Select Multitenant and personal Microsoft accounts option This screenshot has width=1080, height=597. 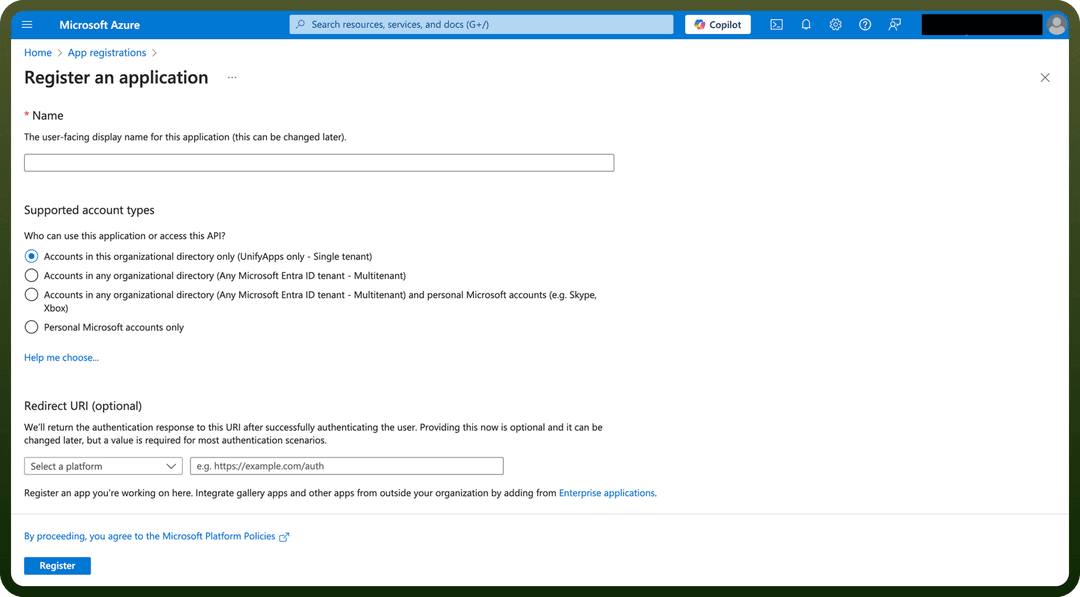click(x=31, y=295)
